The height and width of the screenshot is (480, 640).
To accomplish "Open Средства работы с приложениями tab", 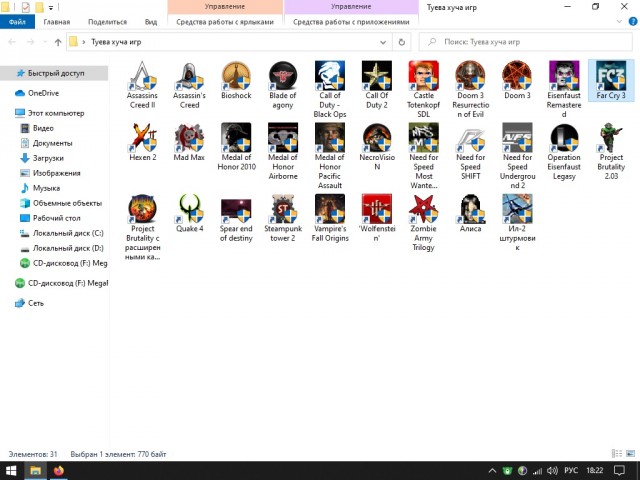I will pos(351,22).
